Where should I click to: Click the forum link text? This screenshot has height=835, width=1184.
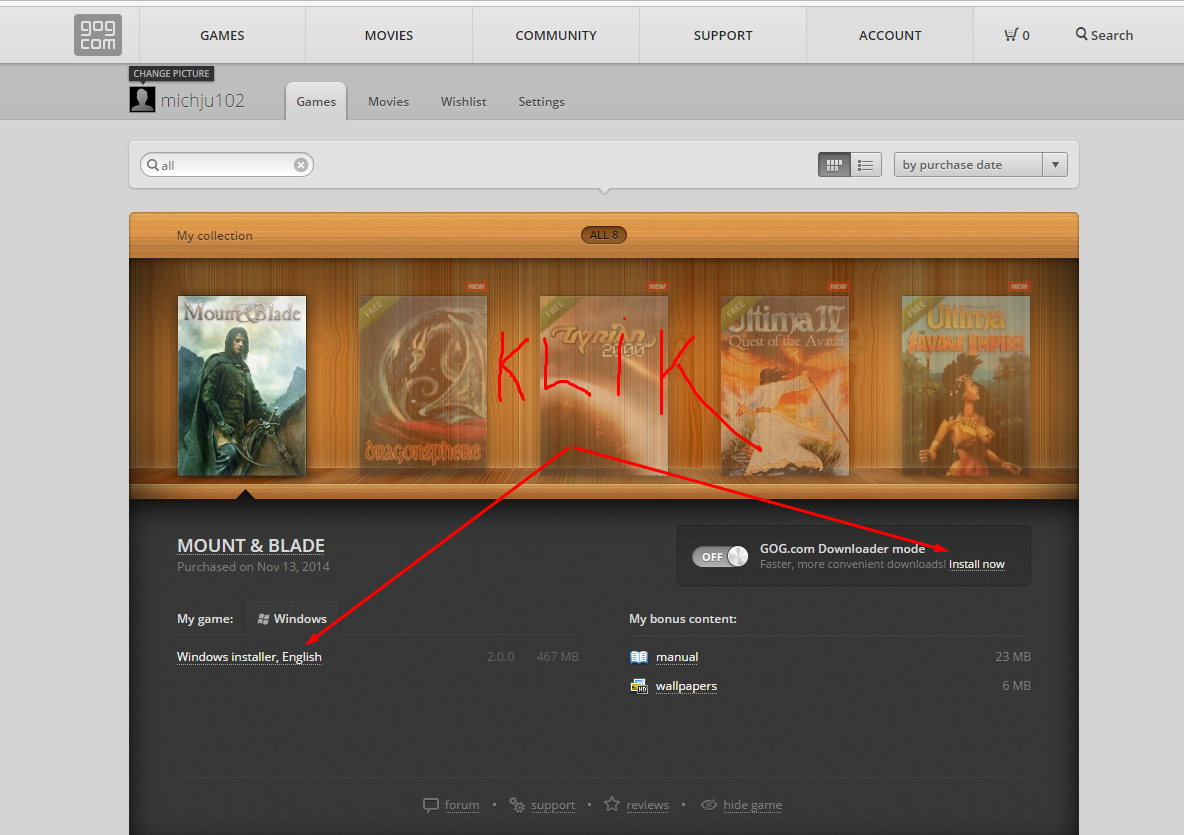point(462,805)
